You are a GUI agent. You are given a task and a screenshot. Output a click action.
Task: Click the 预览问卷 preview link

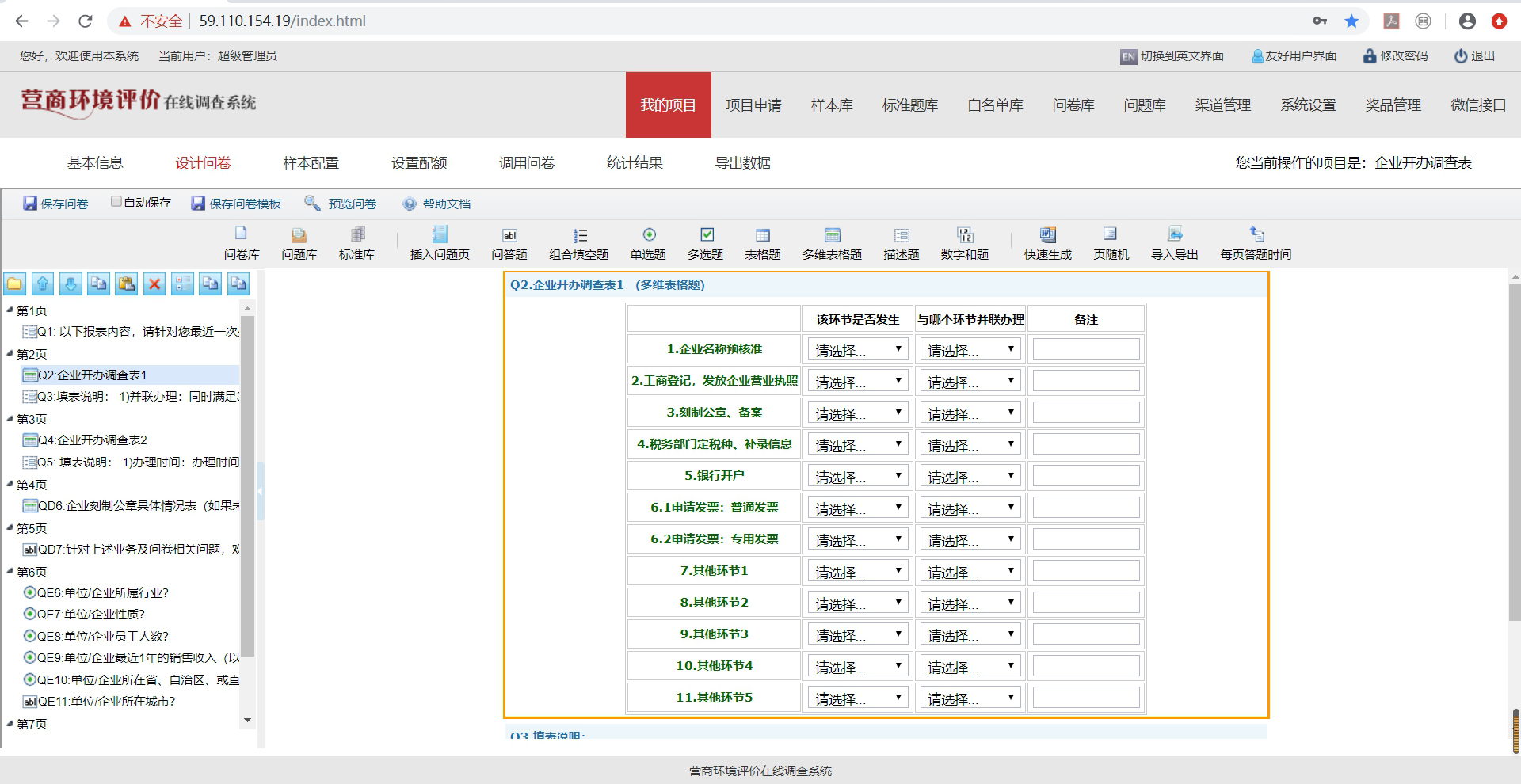[341, 204]
